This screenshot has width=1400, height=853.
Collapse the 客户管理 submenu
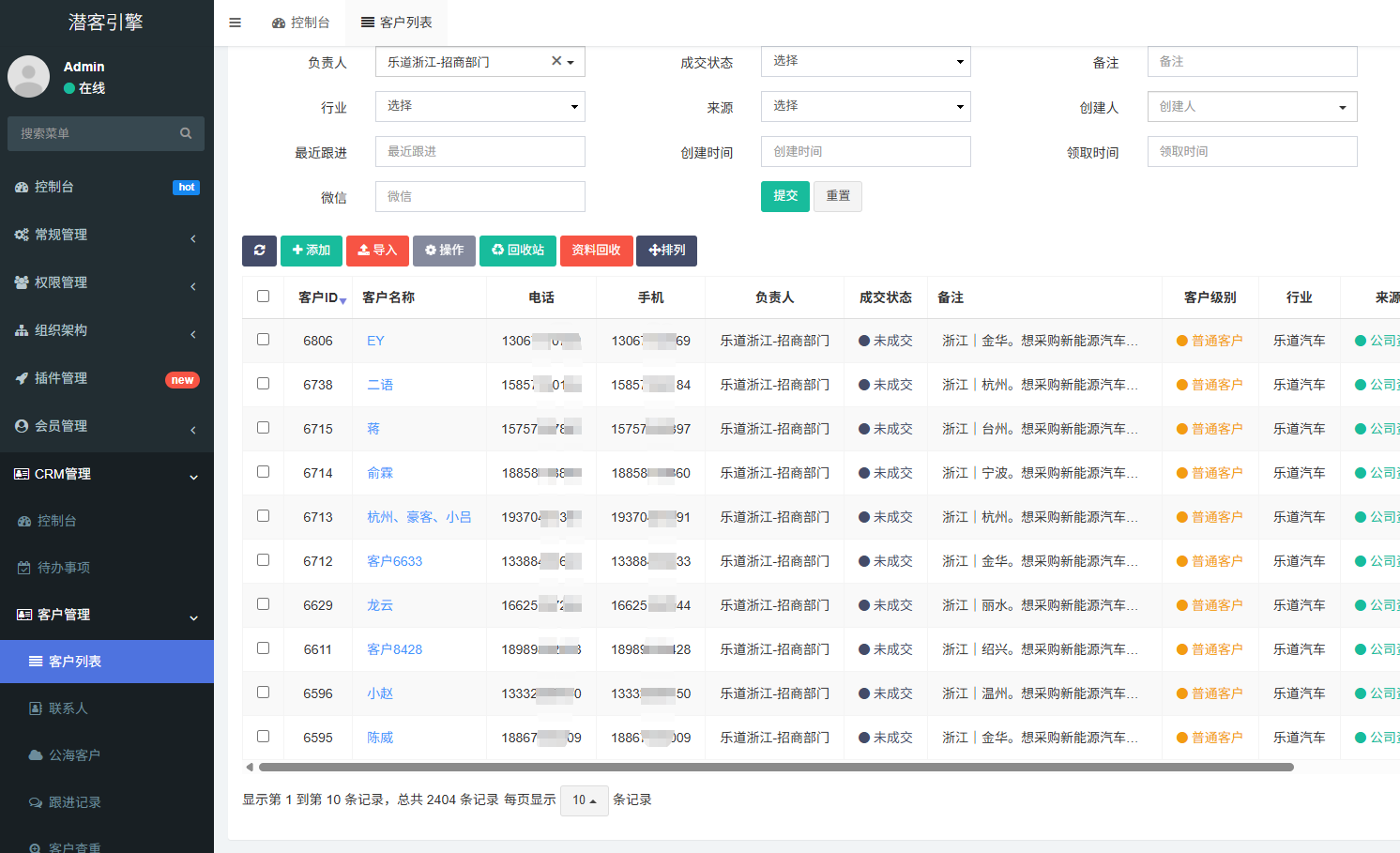(107, 615)
